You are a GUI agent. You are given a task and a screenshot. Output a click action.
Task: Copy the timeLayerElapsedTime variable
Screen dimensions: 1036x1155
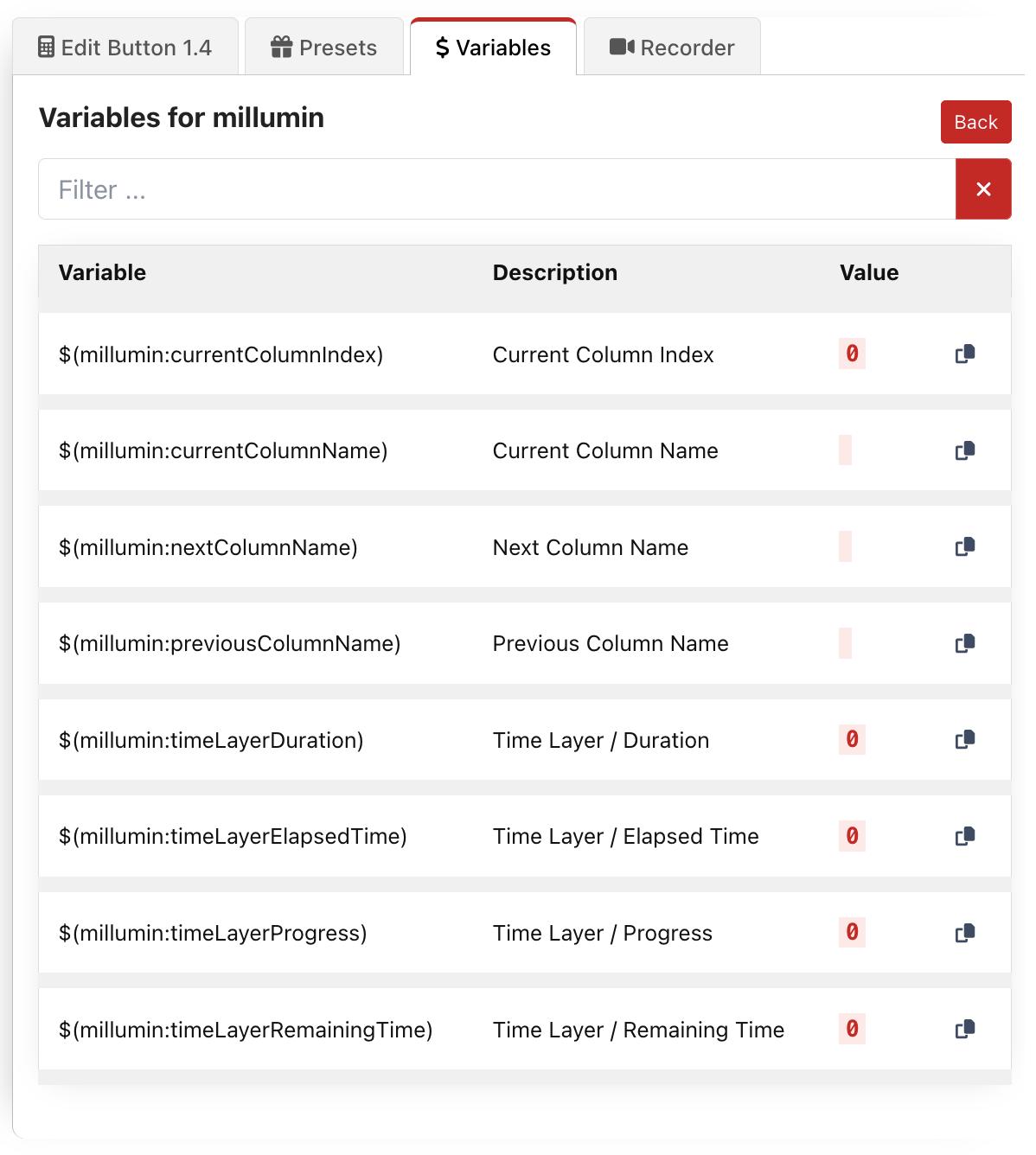coord(965,836)
